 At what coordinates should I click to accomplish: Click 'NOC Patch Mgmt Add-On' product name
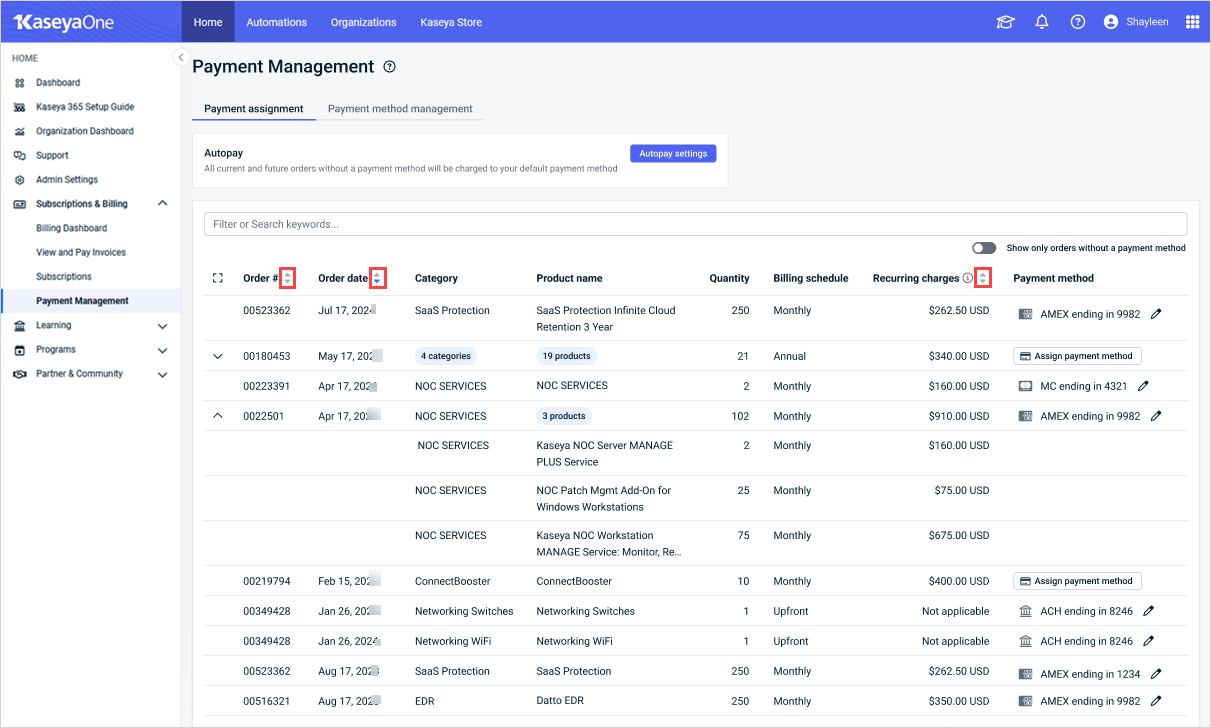click(x=604, y=499)
